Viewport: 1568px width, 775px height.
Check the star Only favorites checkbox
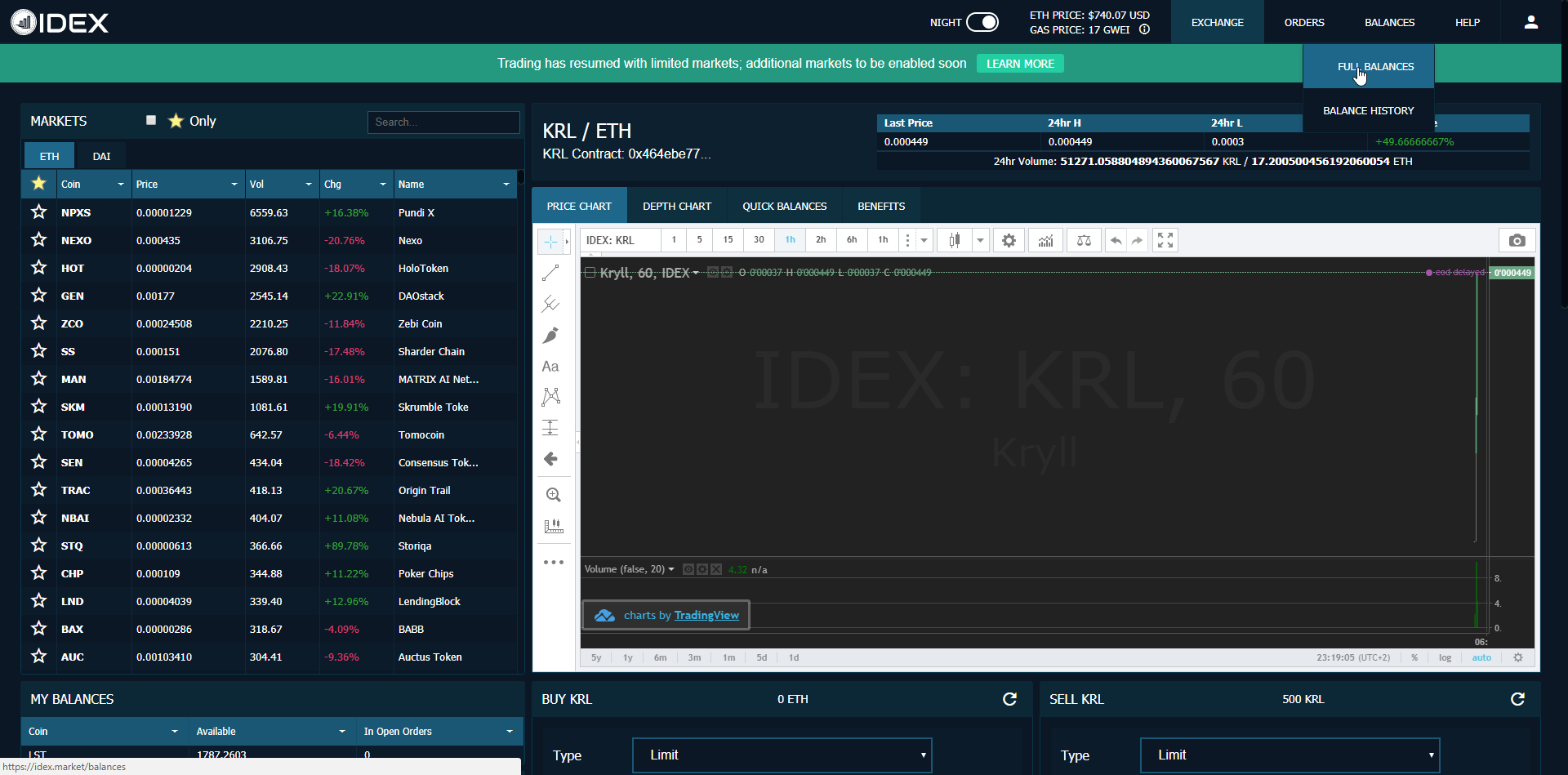click(x=151, y=120)
